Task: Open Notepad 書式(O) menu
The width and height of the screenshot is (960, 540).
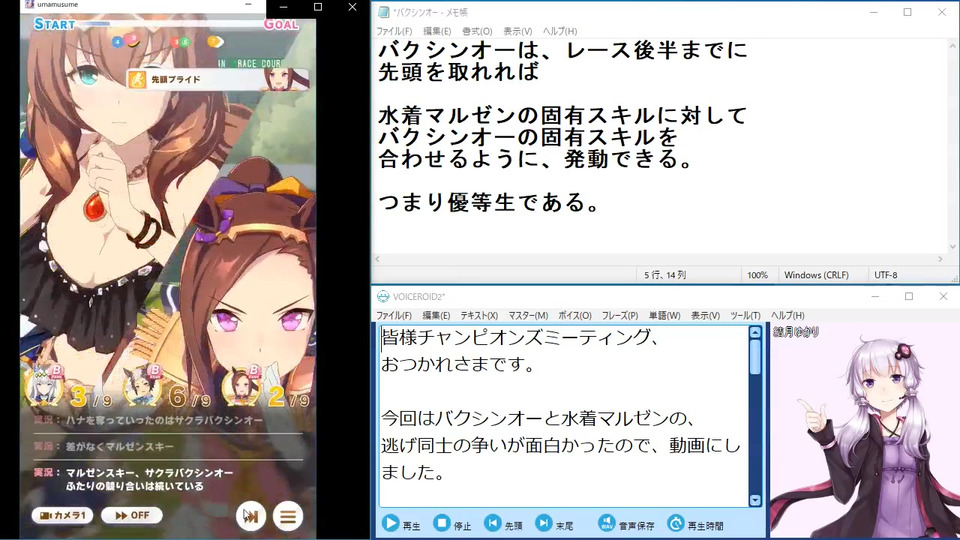Action: click(477, 31)
